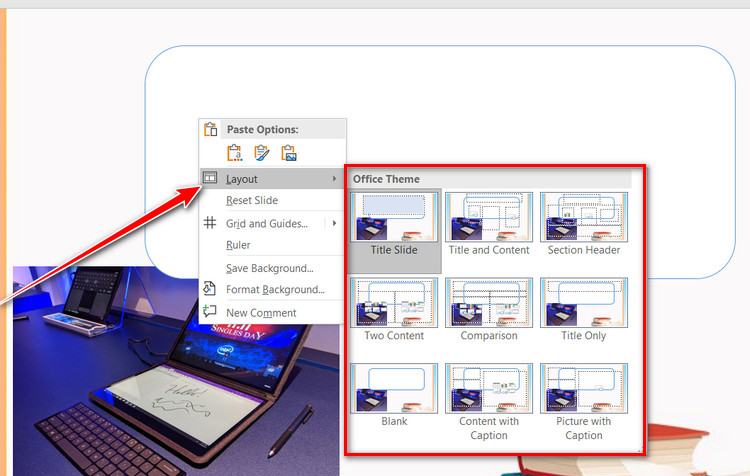Click the Paste Options clipboard header icon
Viewport: 750px width, 476px height.
[x=210, y=129]
